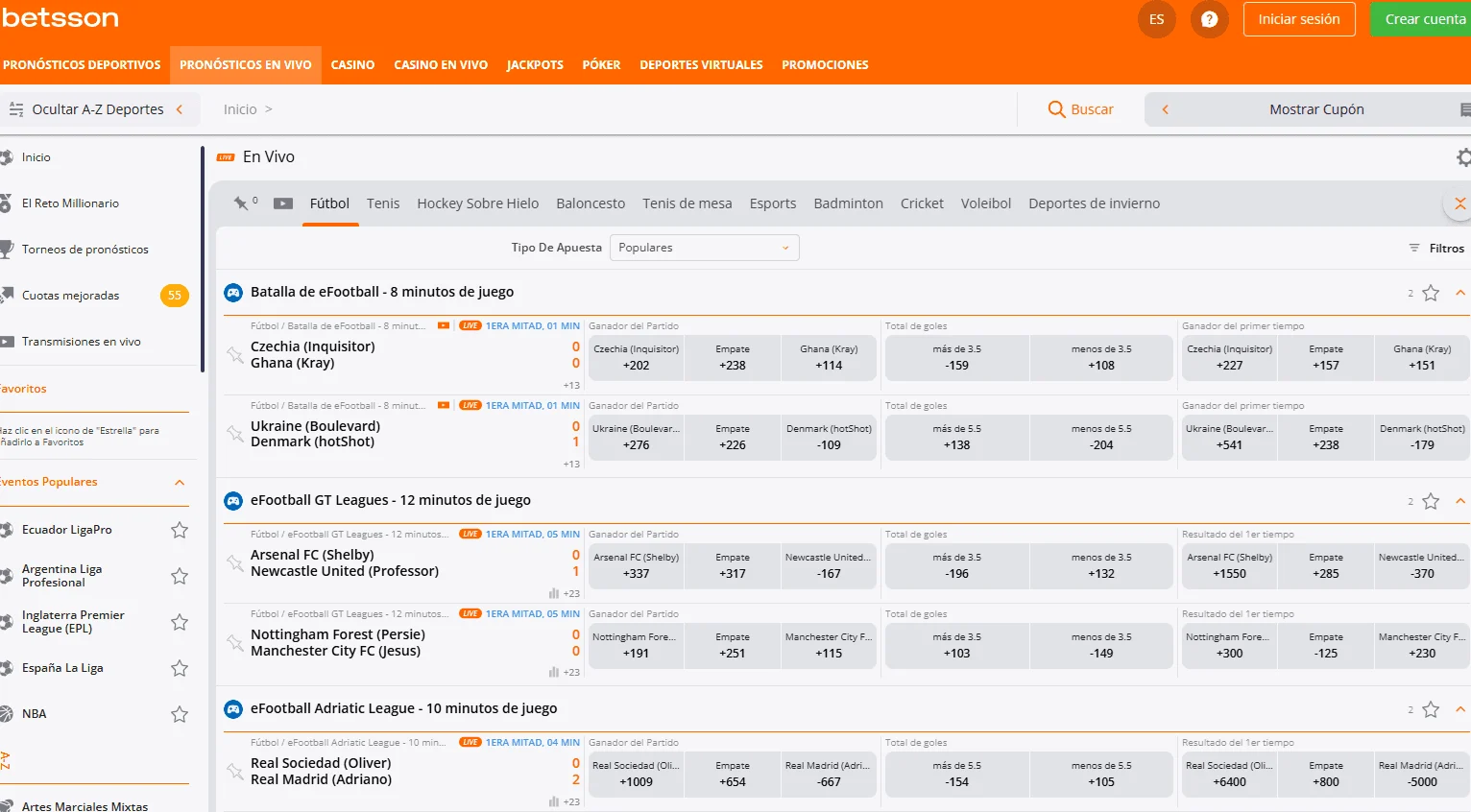The height and width of the screenshot is (812, 1471).
Task: Bet on Real Madrid (Adriano) -667
Action: pyautogui.click(x=829, y=774)
